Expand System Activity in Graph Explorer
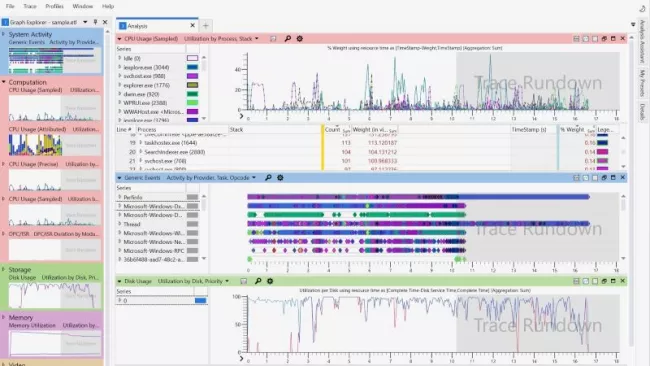The height and width of the screenshot is (366, 650). (4, 34)
